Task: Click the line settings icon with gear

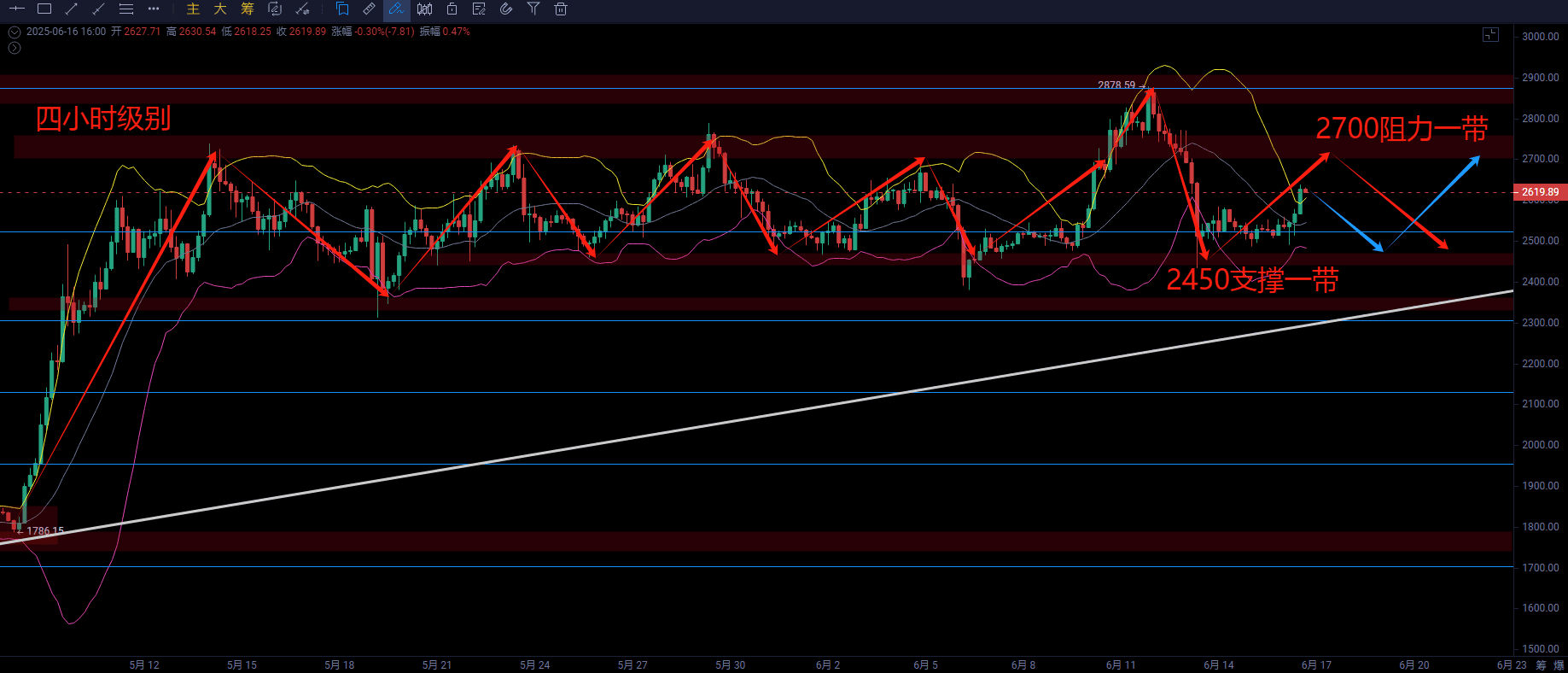Action: pyautogui.click(x=302, y=9)
